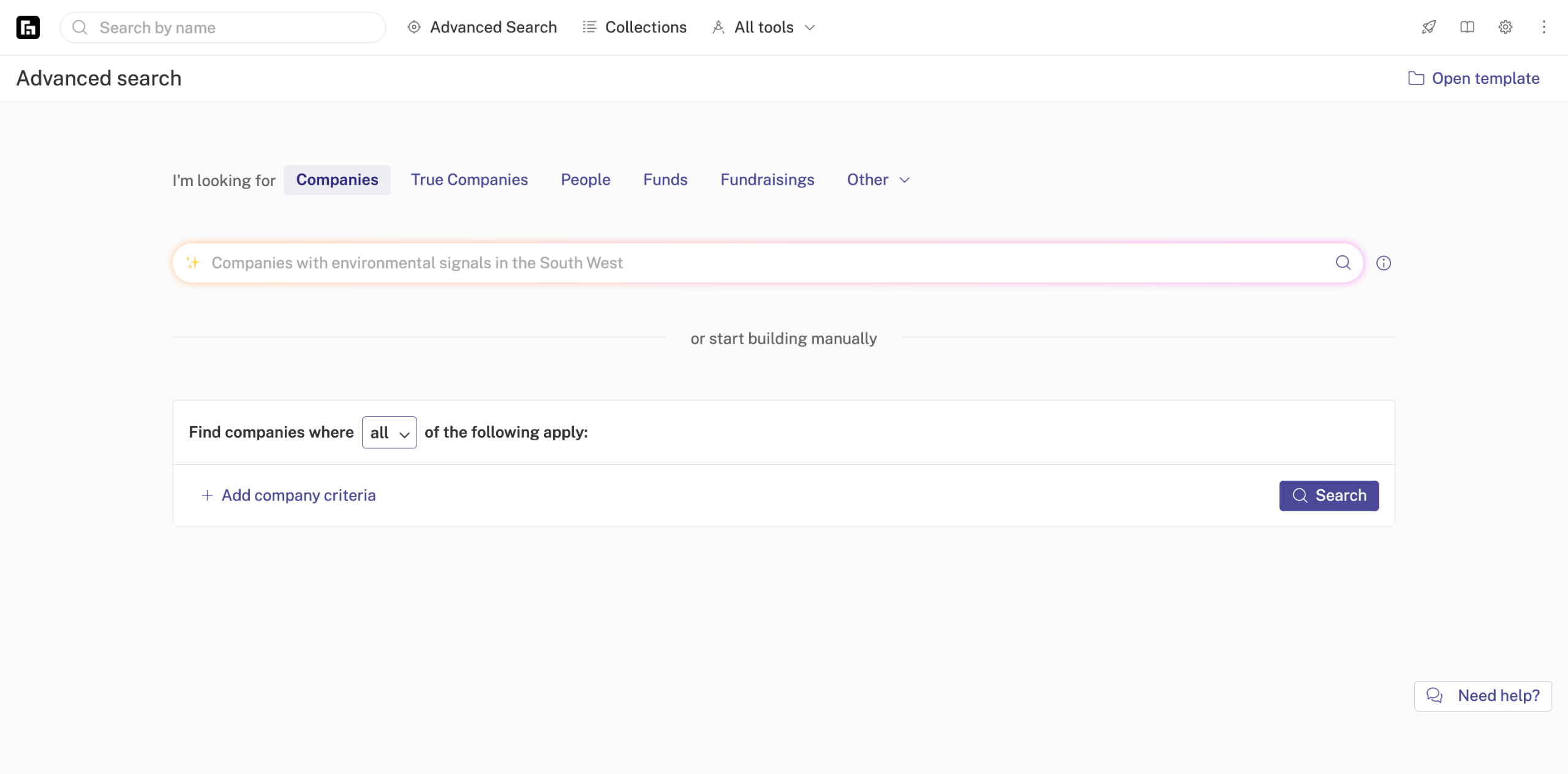Click the magnifier icon in AI search bar
Viewport: 1568px width, 774px height.
tap(1343, 263)
